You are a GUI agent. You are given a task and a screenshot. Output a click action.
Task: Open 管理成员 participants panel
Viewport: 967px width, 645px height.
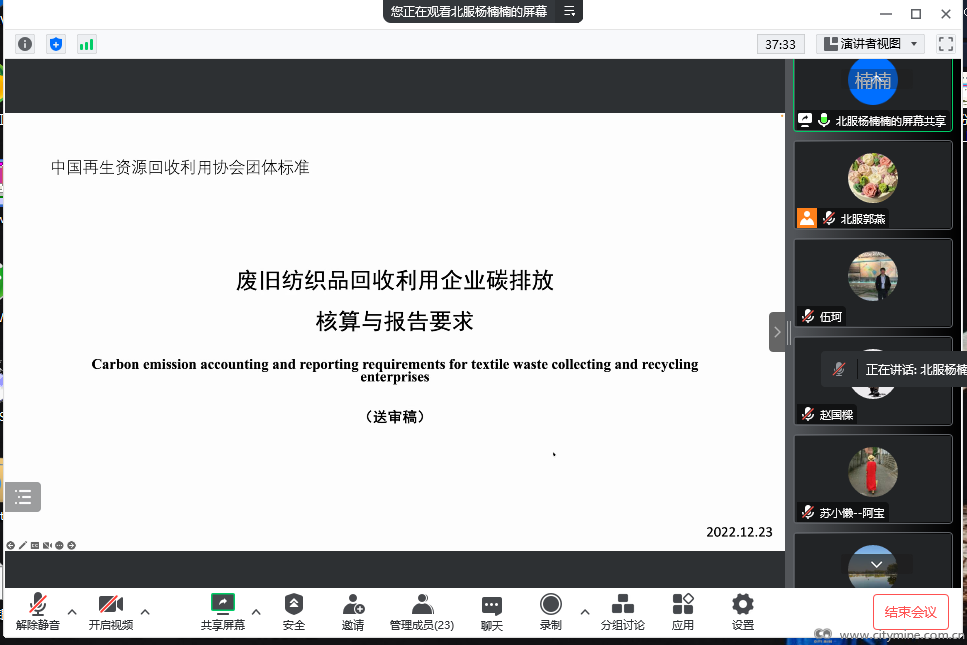[x=422, y=612]
